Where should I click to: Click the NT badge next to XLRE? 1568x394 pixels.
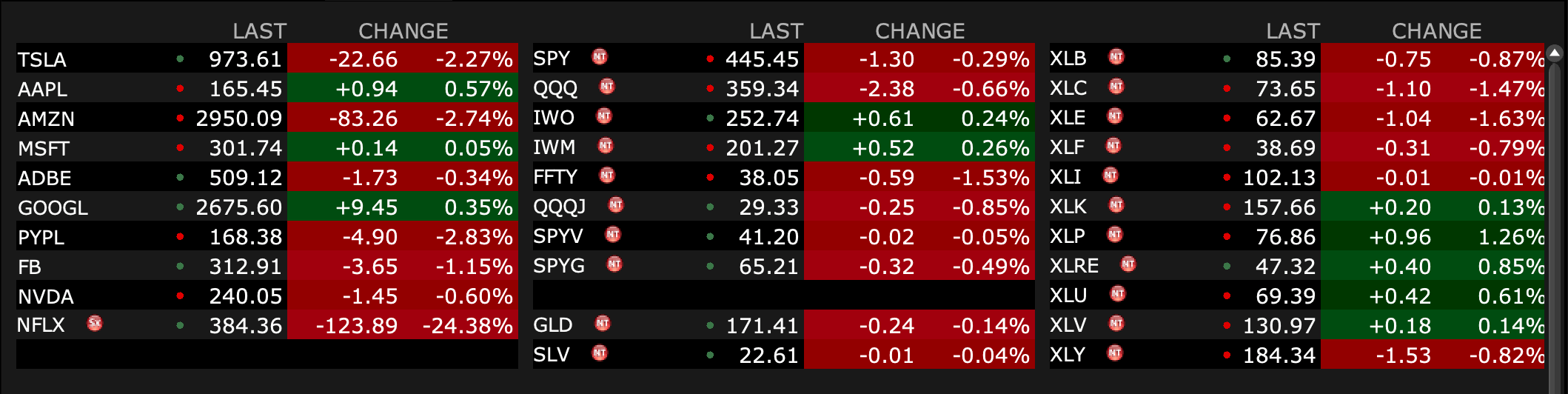[1128, 264]
